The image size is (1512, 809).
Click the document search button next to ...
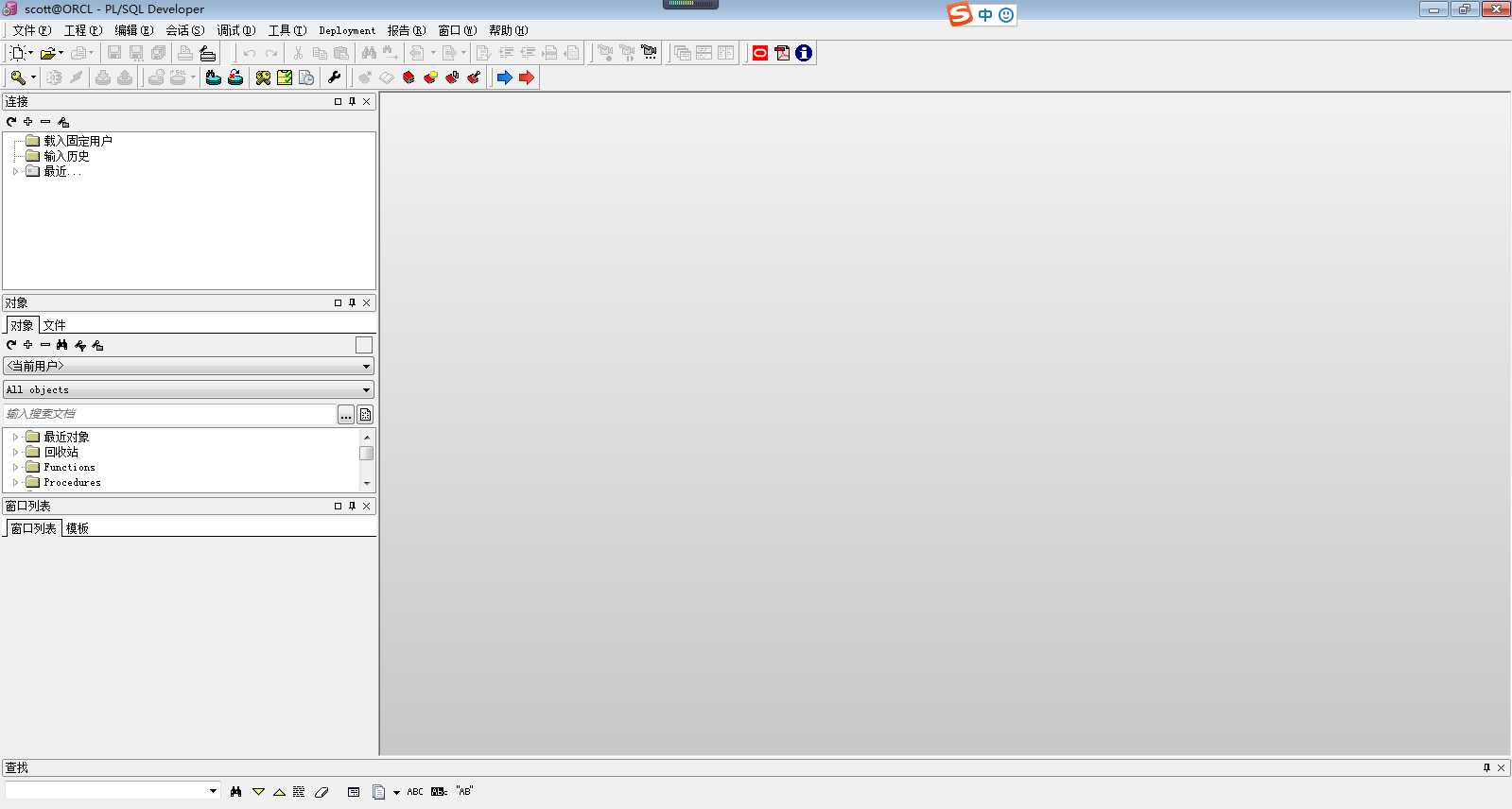[365, 415]
